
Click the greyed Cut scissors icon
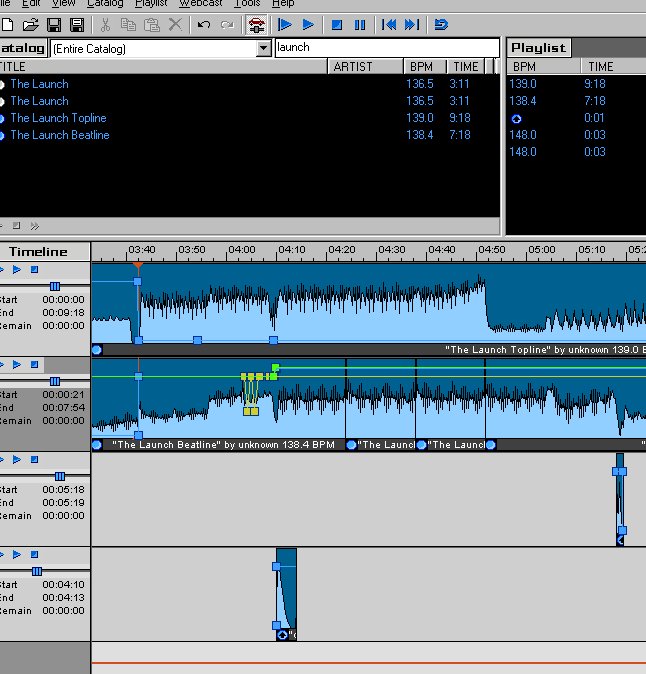coord(105,25)
